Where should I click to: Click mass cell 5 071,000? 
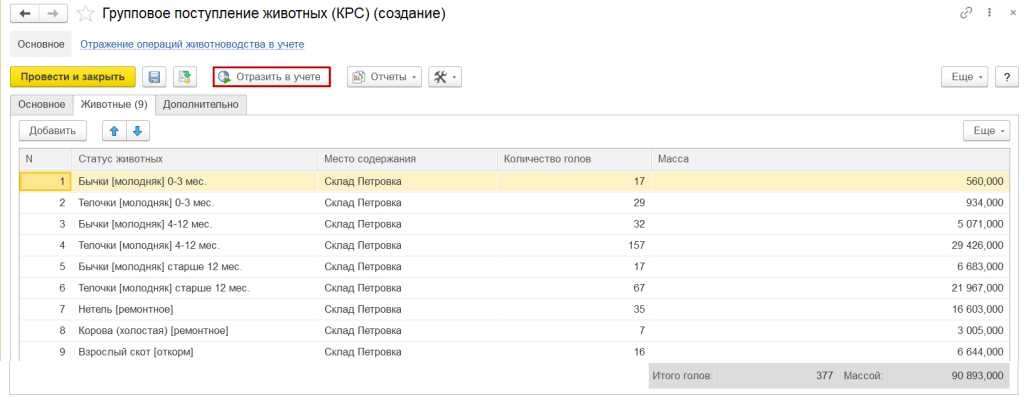click(831, 224)
